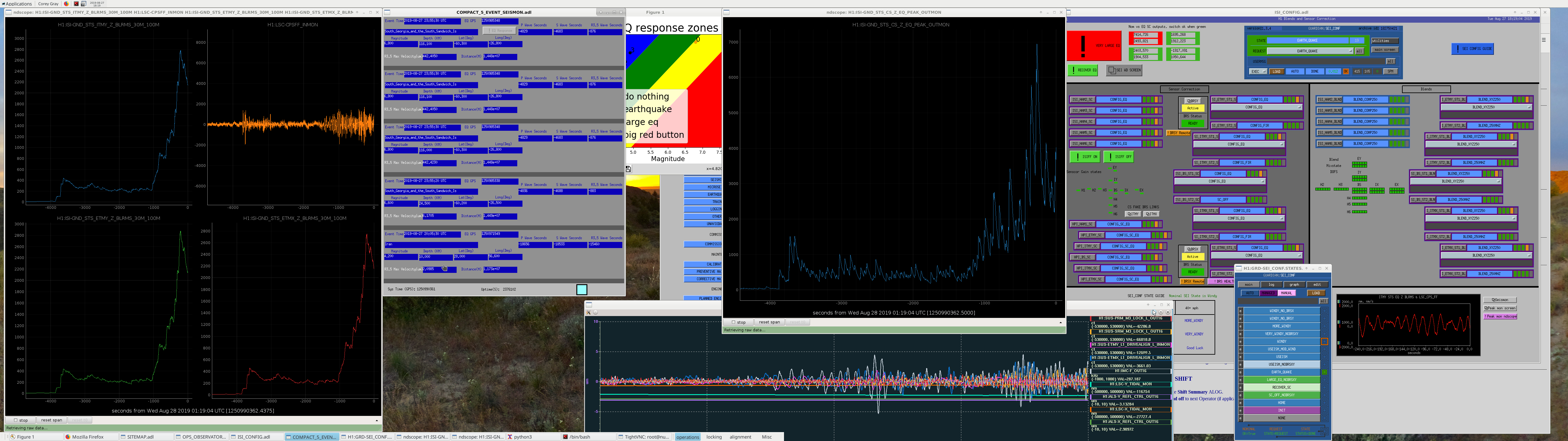Open the SEI WD SCREEN display

pos(1124,70)
